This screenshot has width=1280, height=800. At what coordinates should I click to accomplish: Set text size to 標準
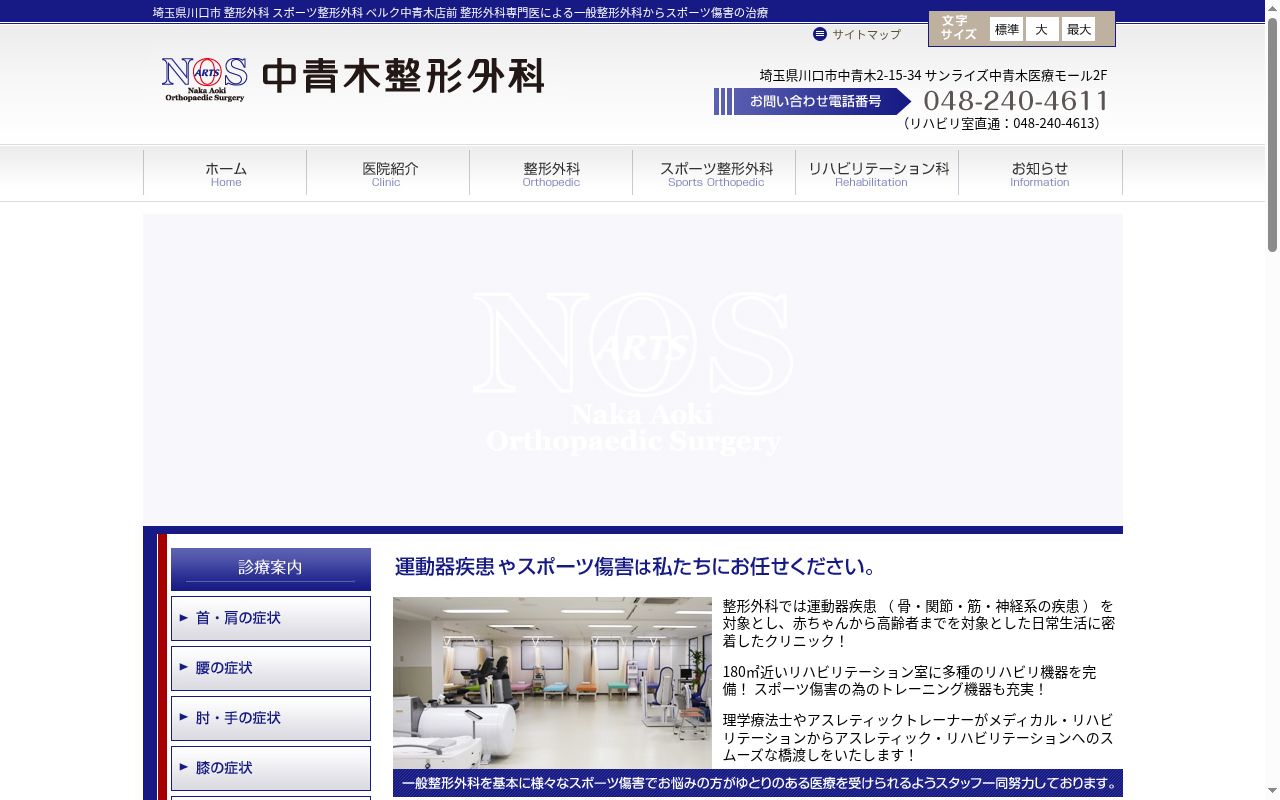tap(1006, 29)
